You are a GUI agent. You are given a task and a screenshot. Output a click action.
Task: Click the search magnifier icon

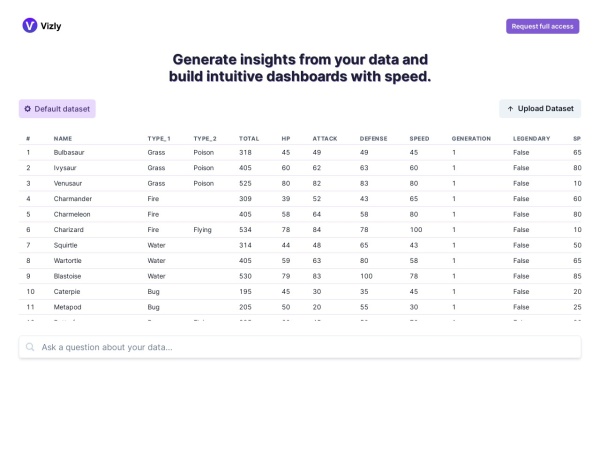pyautogui.click(x=31, y=347)
